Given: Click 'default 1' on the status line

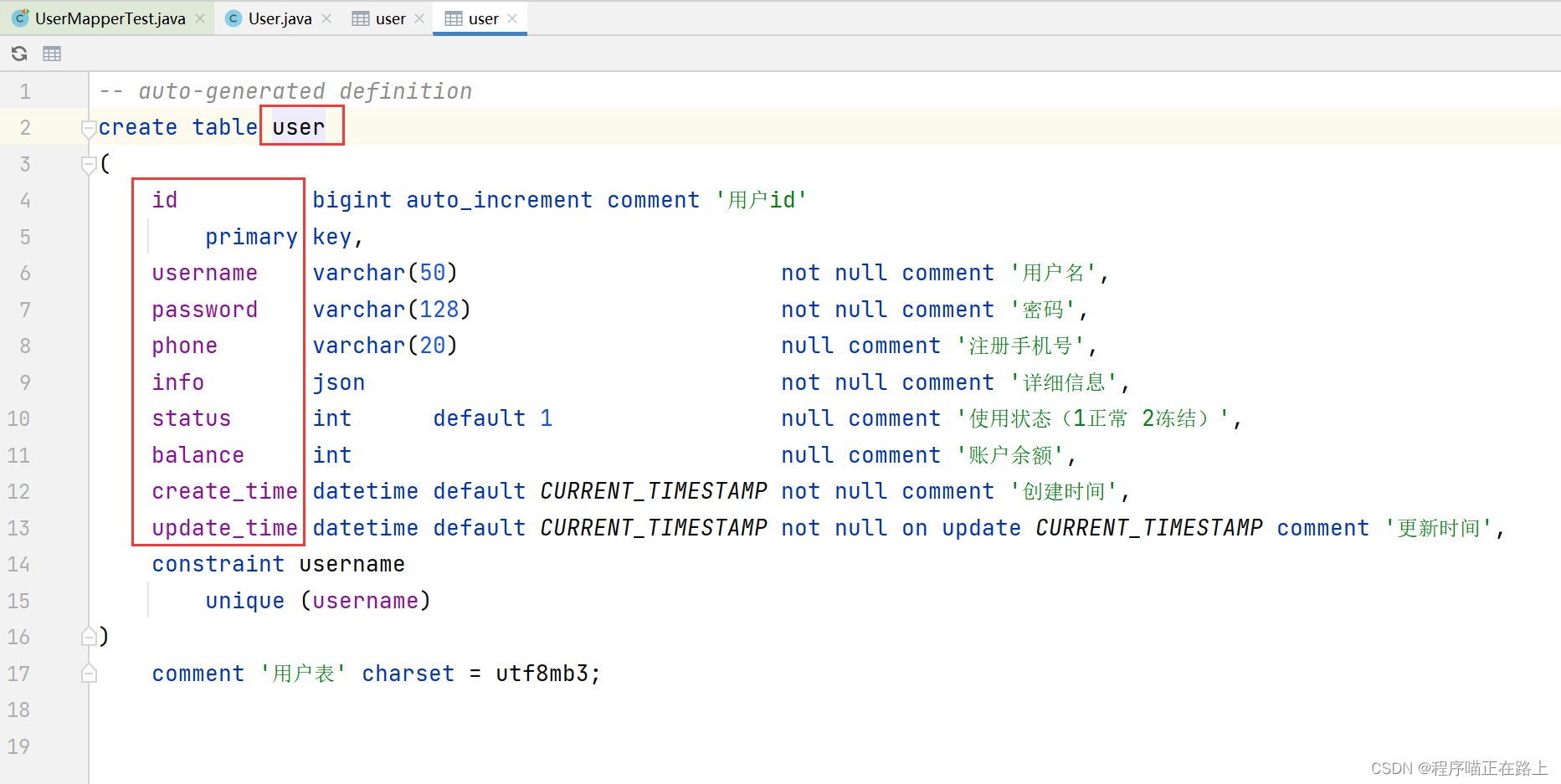Looking at the screenshot, I should pyautogui.click(x=492, y=418).
